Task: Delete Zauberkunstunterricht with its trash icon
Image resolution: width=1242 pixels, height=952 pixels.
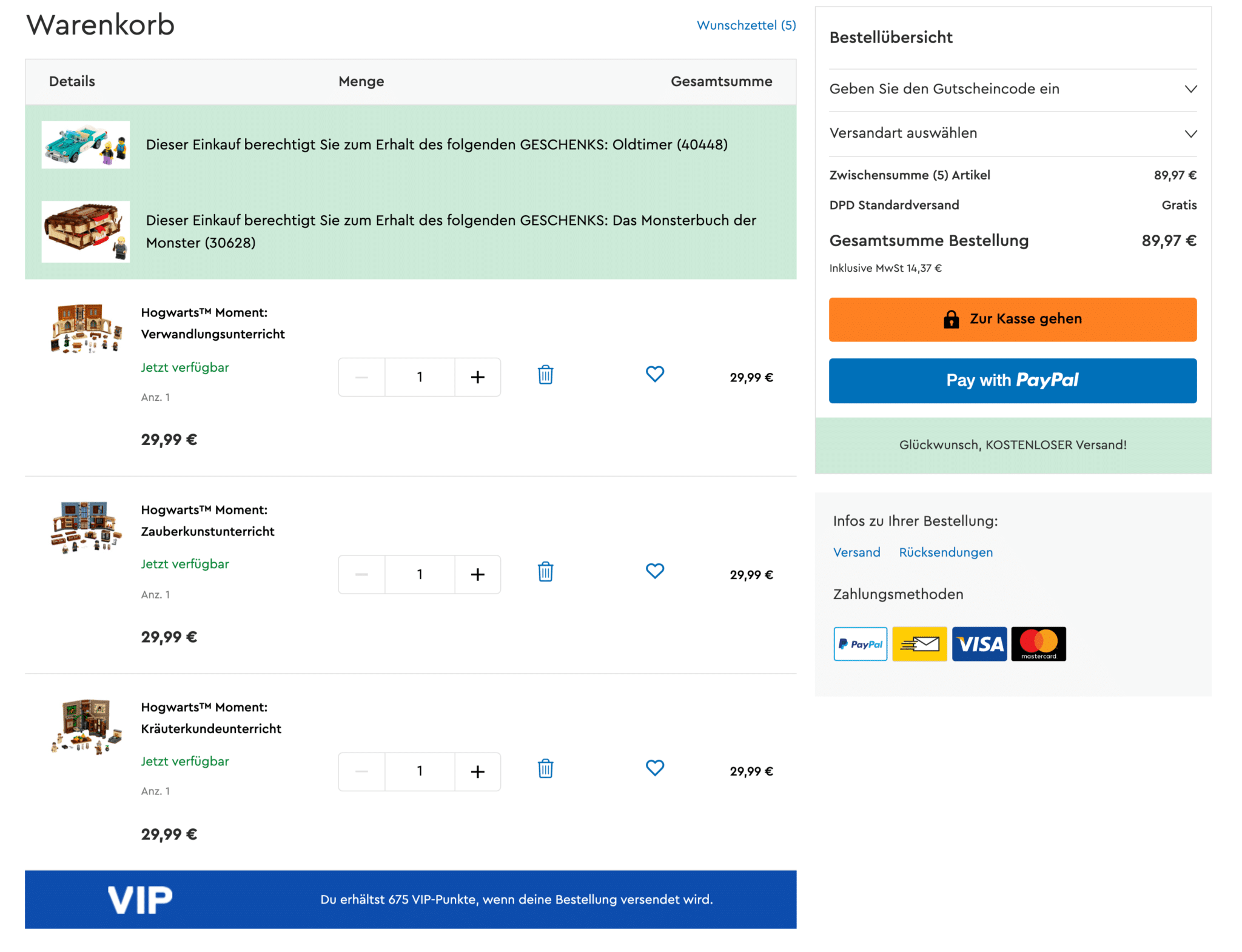Action: pos(545,572)
